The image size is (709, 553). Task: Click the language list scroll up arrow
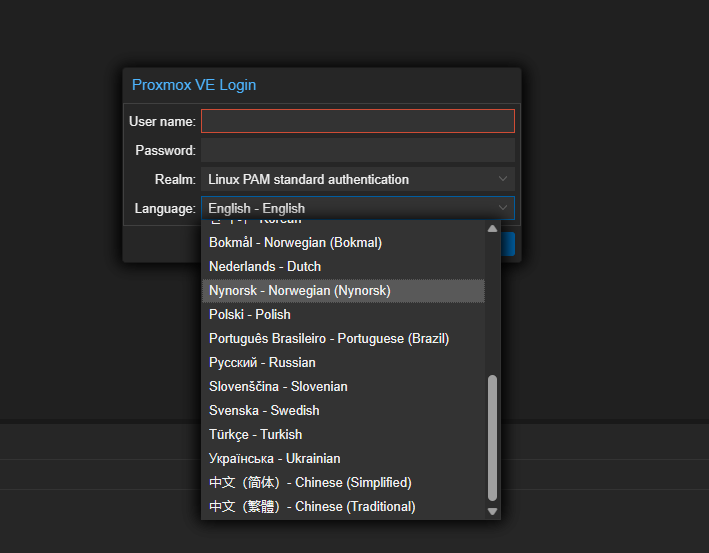[492, 229]
